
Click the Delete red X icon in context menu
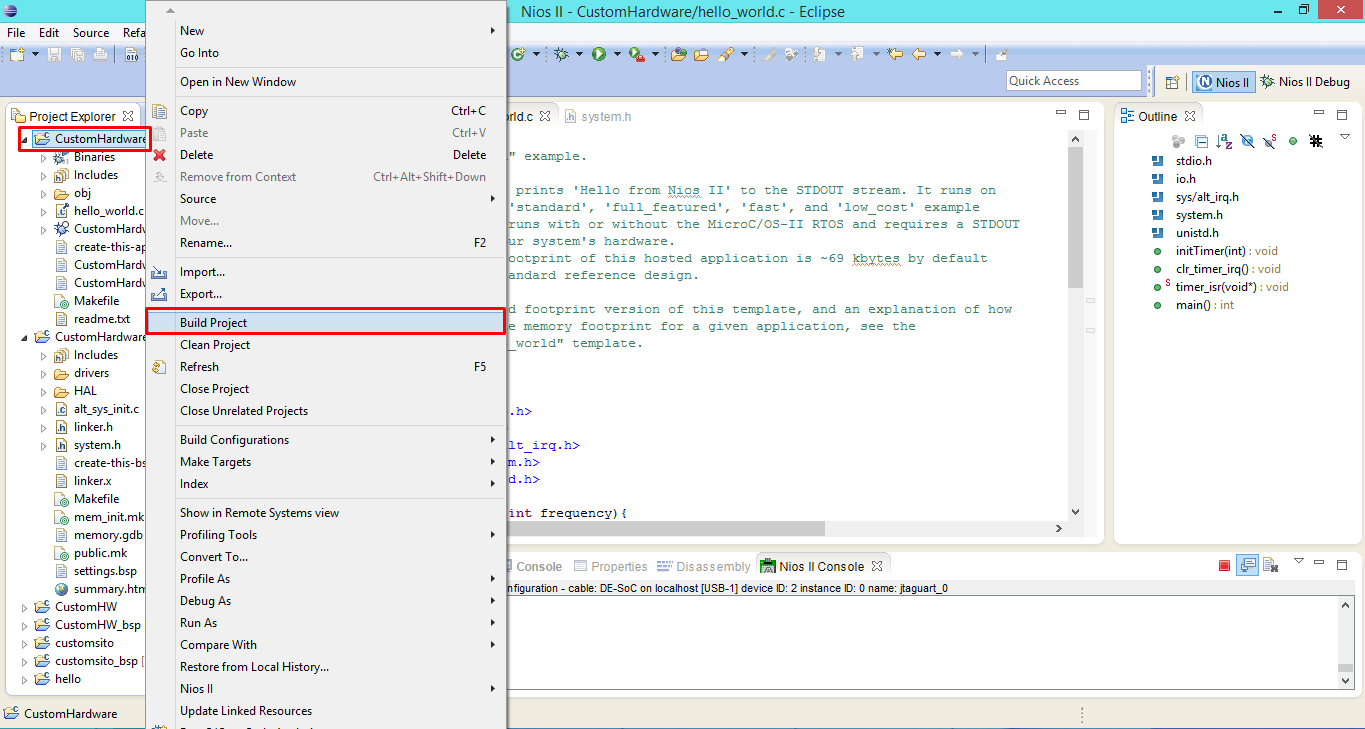(159, 155)
